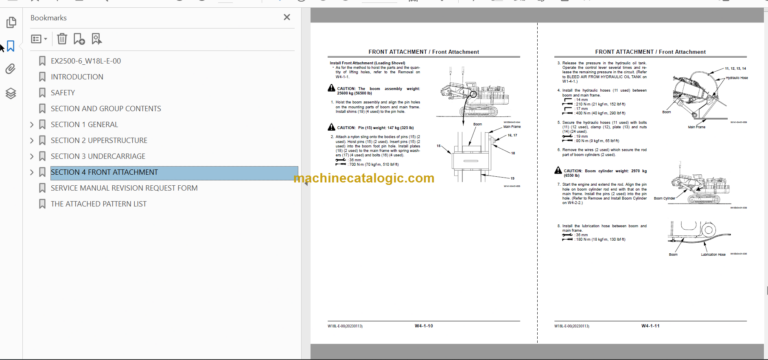Select the Bookmarks panel icon in sidebar
Image resolution: width=768 pixels, height=360 pixels.
[11, 46]
